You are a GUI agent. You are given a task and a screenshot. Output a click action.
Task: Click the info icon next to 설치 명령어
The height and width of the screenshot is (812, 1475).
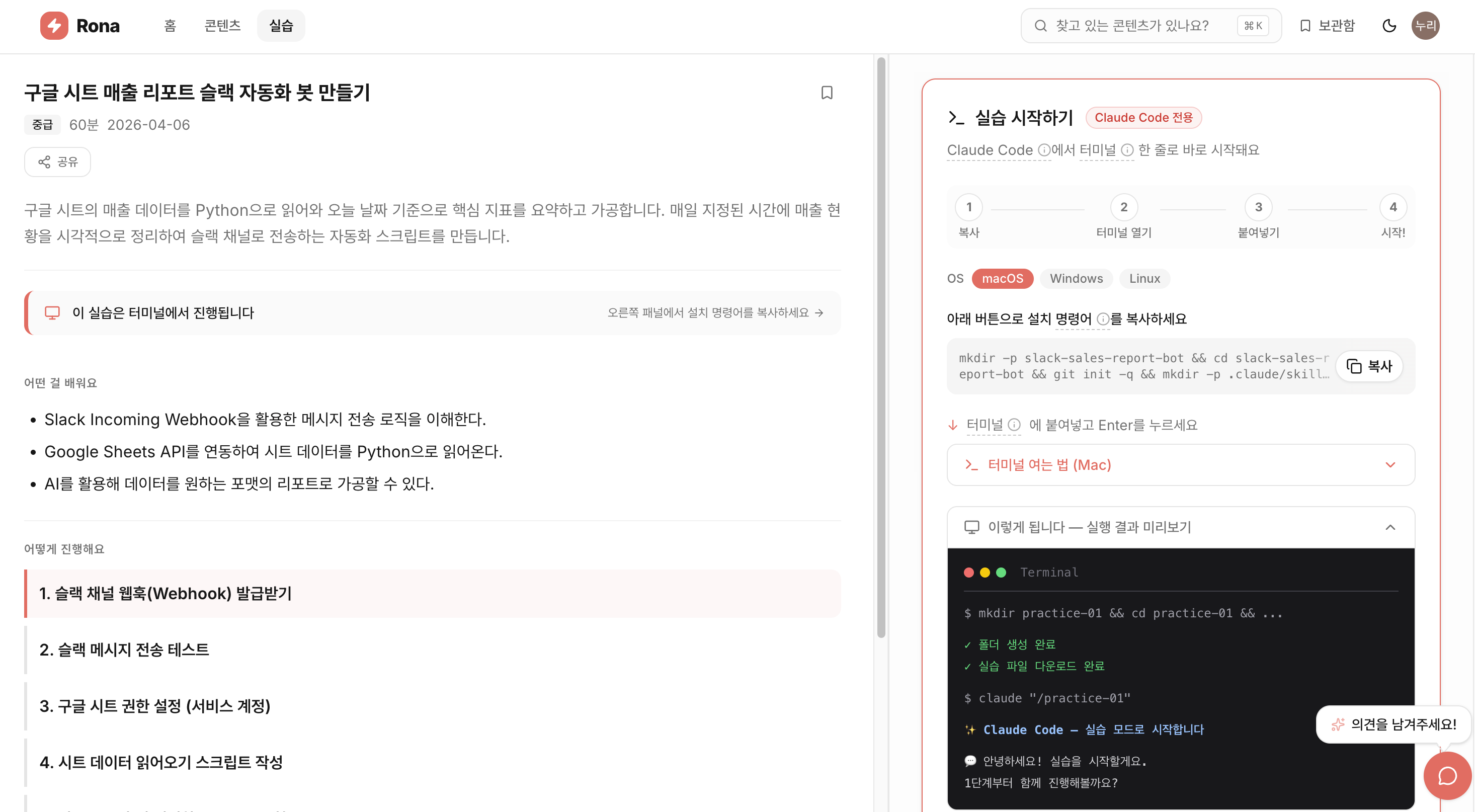coord(1103,319)
